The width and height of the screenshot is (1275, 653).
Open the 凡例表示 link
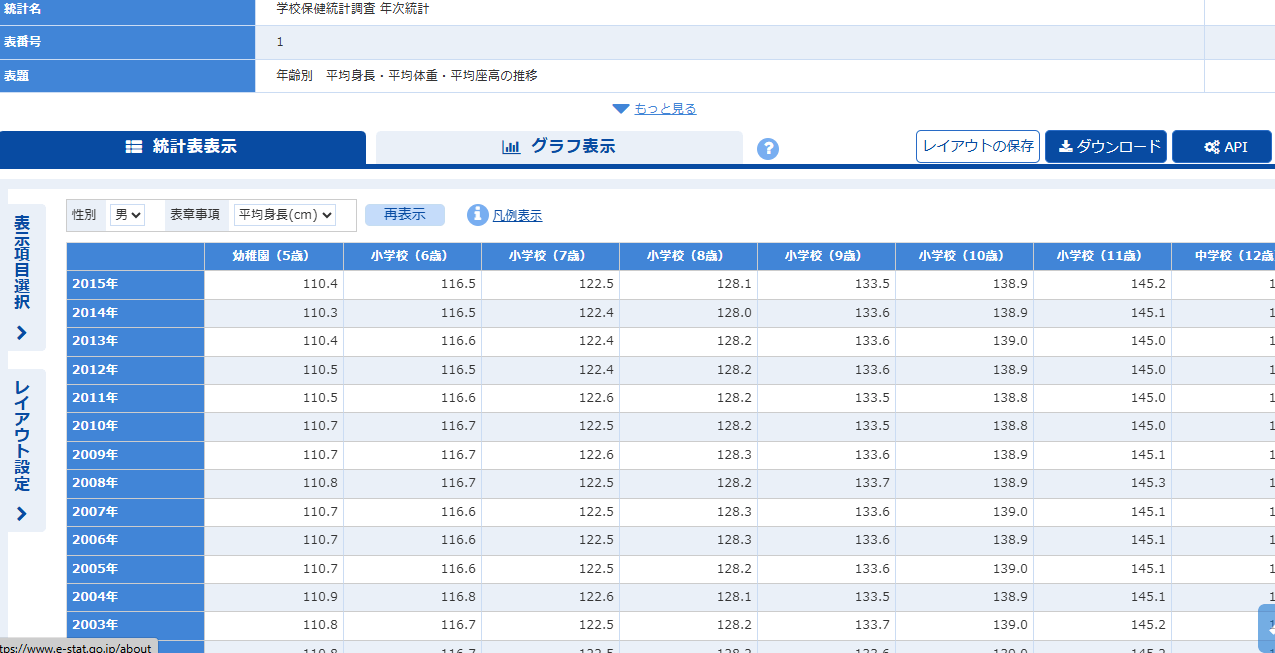(x=517, y=215)
